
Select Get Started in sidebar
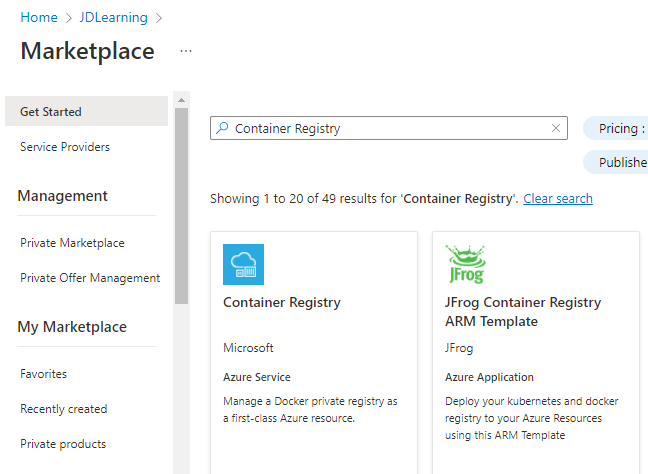click(x=86, y=111)
